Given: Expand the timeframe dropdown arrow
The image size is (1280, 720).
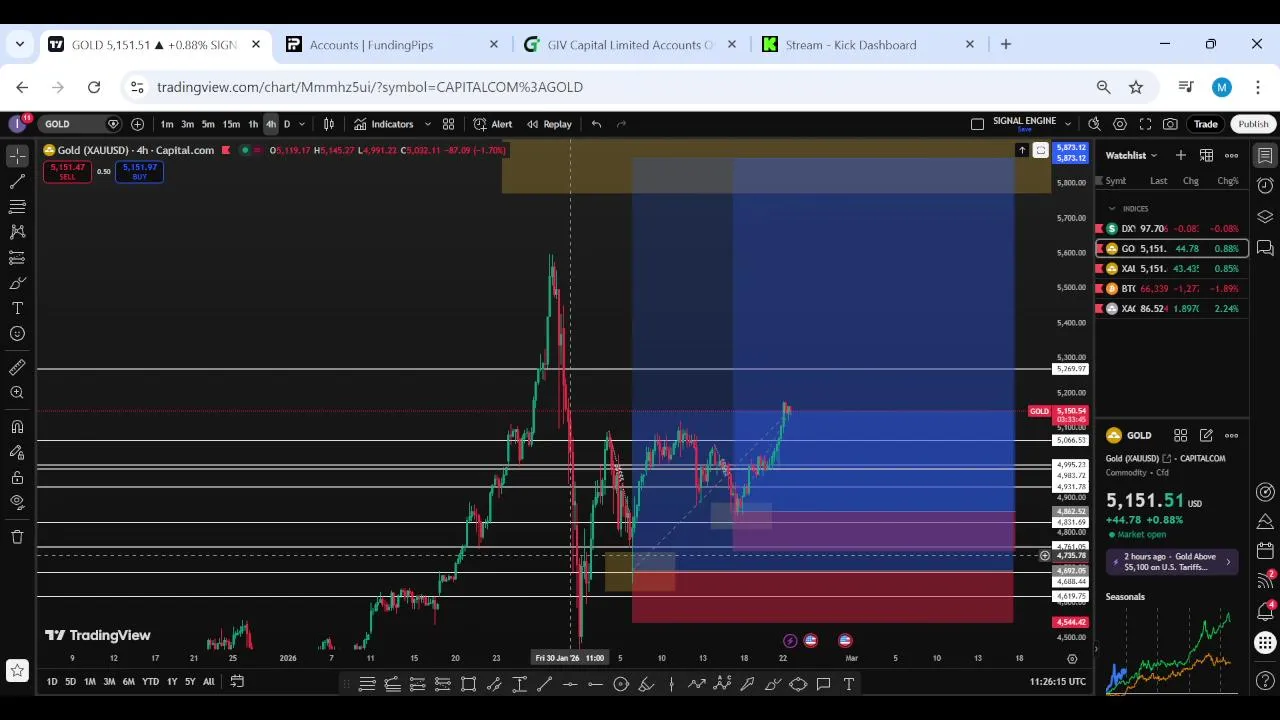Looking at the screenshot, I should point(302,124).
